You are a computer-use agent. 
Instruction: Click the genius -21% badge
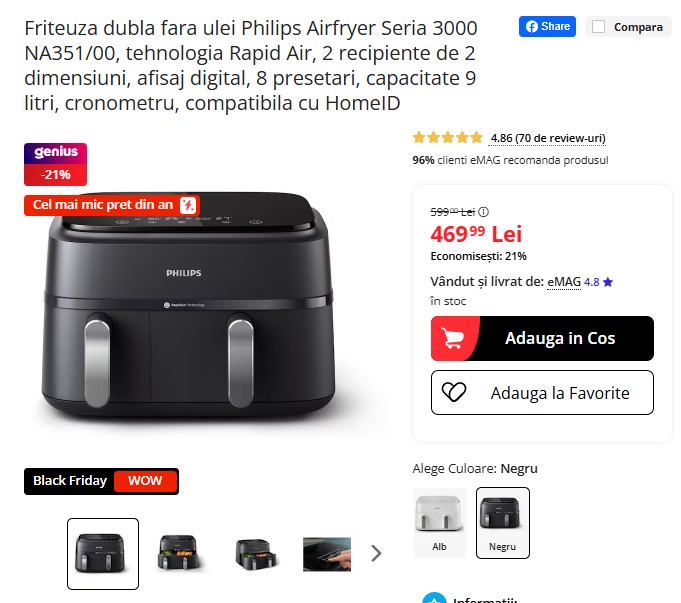(56, 164)
